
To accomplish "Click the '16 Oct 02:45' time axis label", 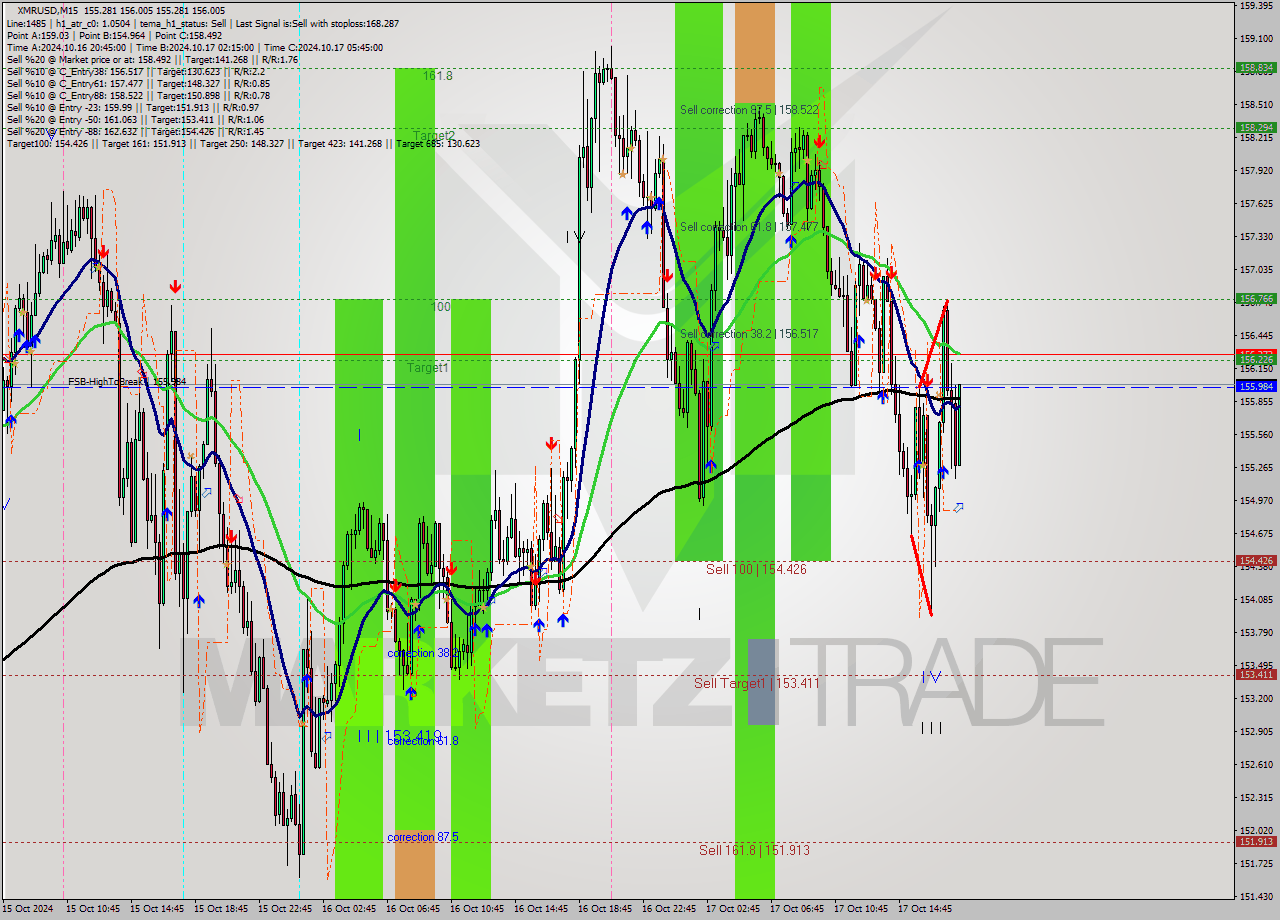I will pos(348,909).
